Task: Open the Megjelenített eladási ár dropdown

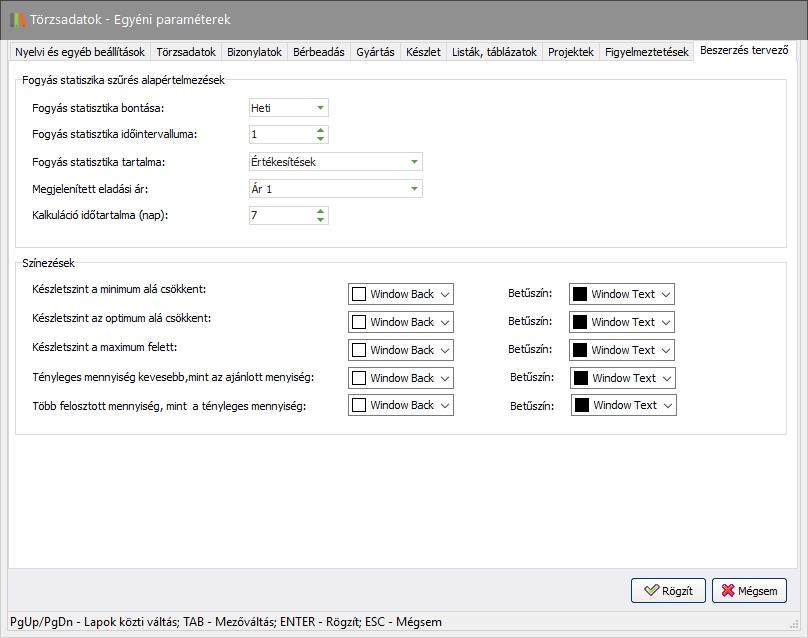Action: 414,189
